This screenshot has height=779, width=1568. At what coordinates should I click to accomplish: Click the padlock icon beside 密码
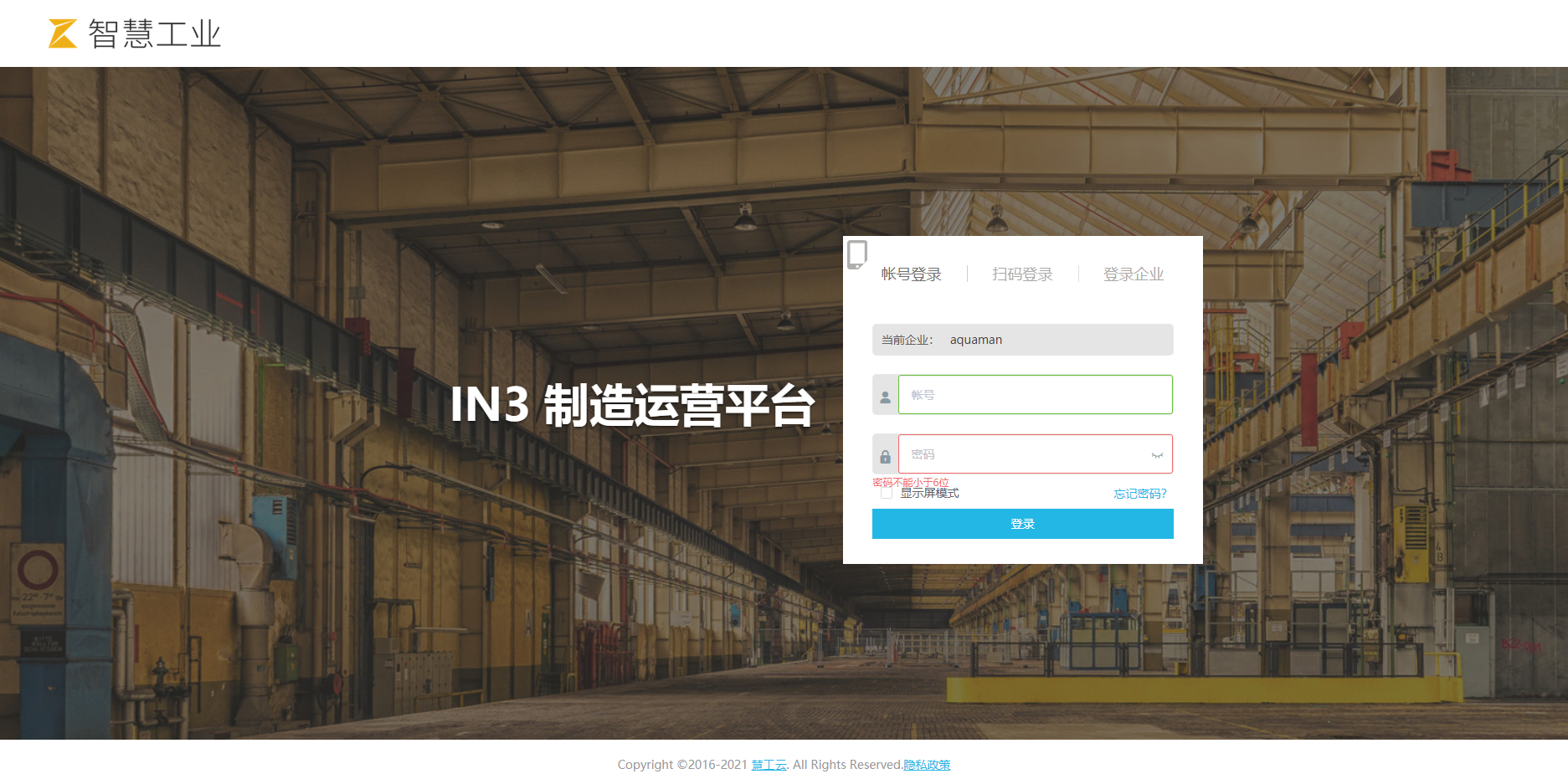point(885,455)
